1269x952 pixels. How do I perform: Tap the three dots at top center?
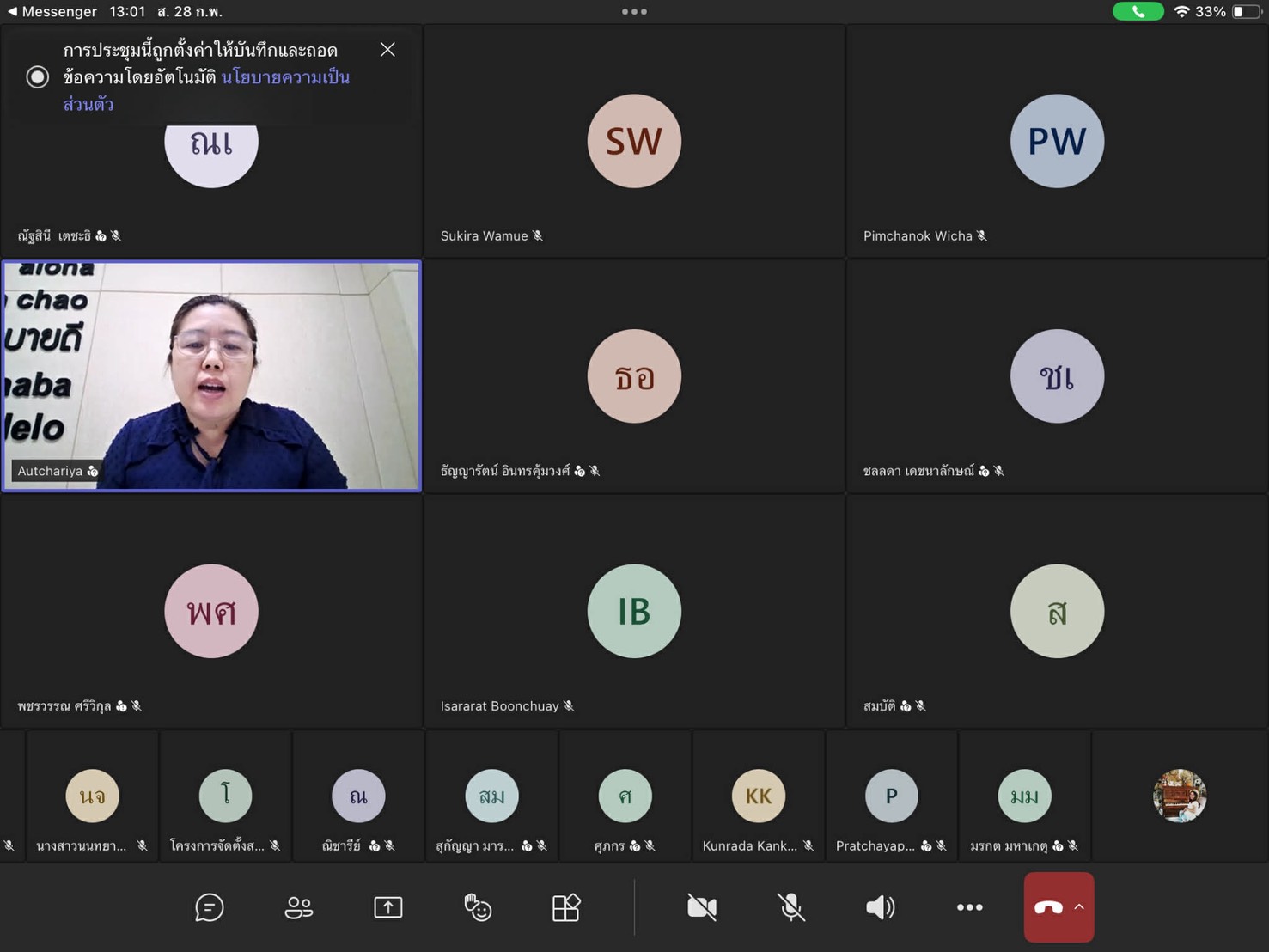point(634,12)
